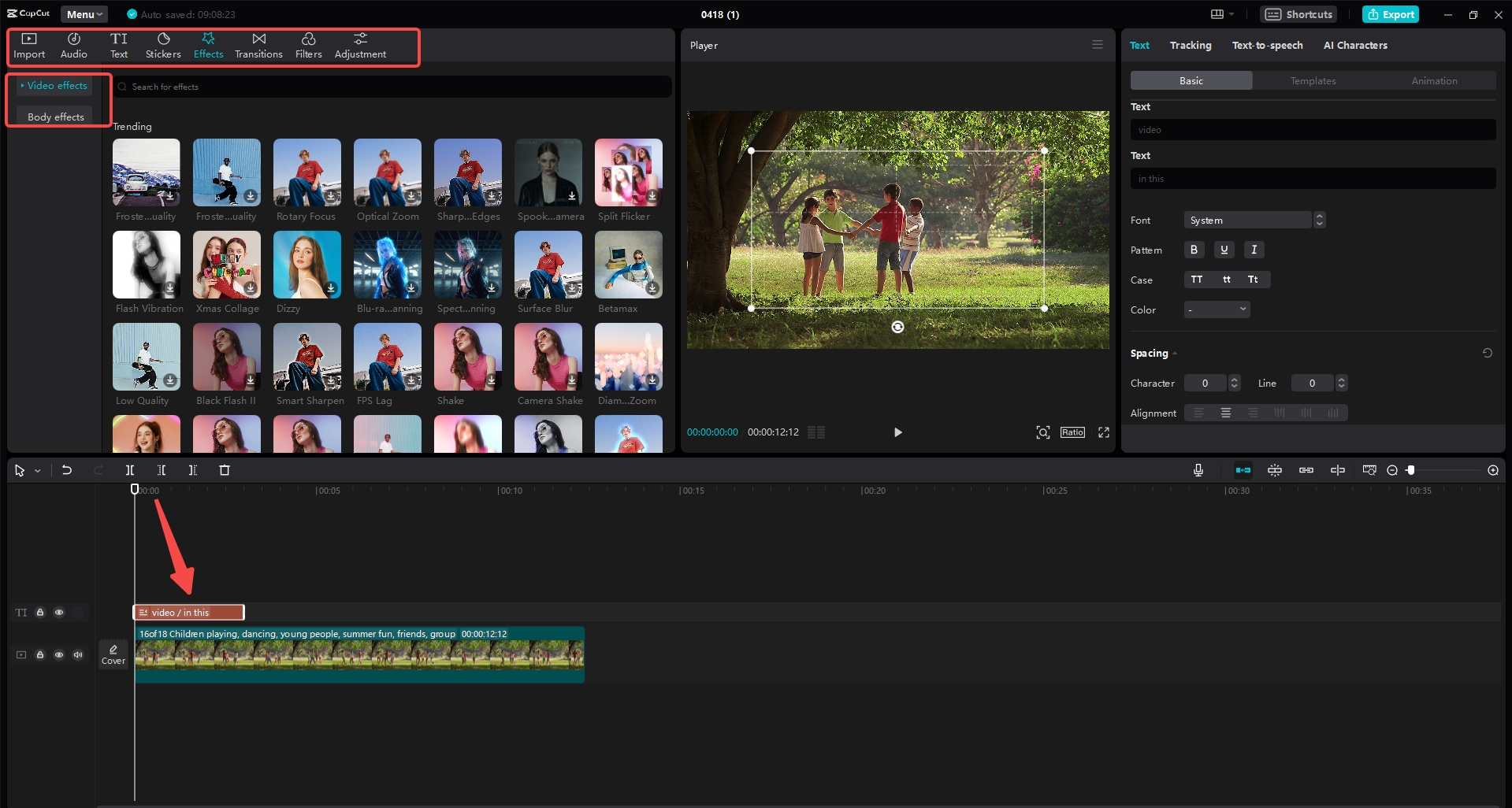The height and width of the screenshot is (808, 1512).
Task: Click the delete clip trash icon
Action: (x=225, y=469)
